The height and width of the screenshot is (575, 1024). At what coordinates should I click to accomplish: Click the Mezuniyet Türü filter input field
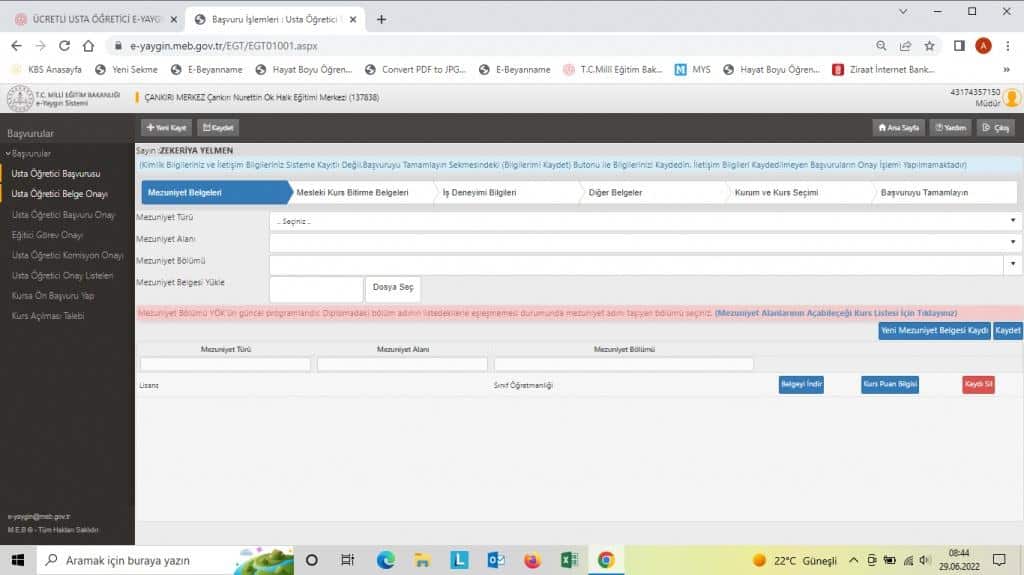225,364
